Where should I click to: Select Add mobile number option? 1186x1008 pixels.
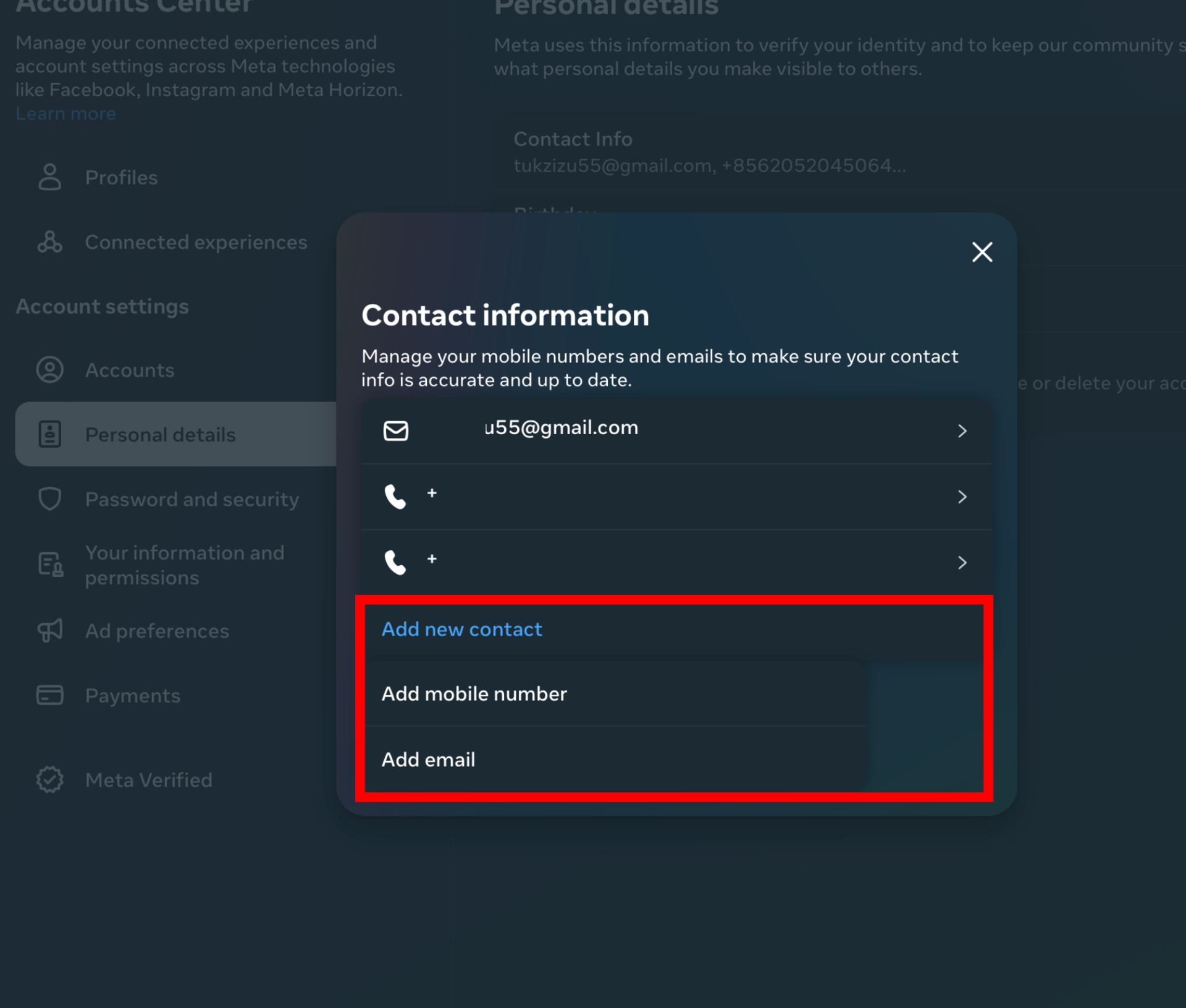(474, 694)
